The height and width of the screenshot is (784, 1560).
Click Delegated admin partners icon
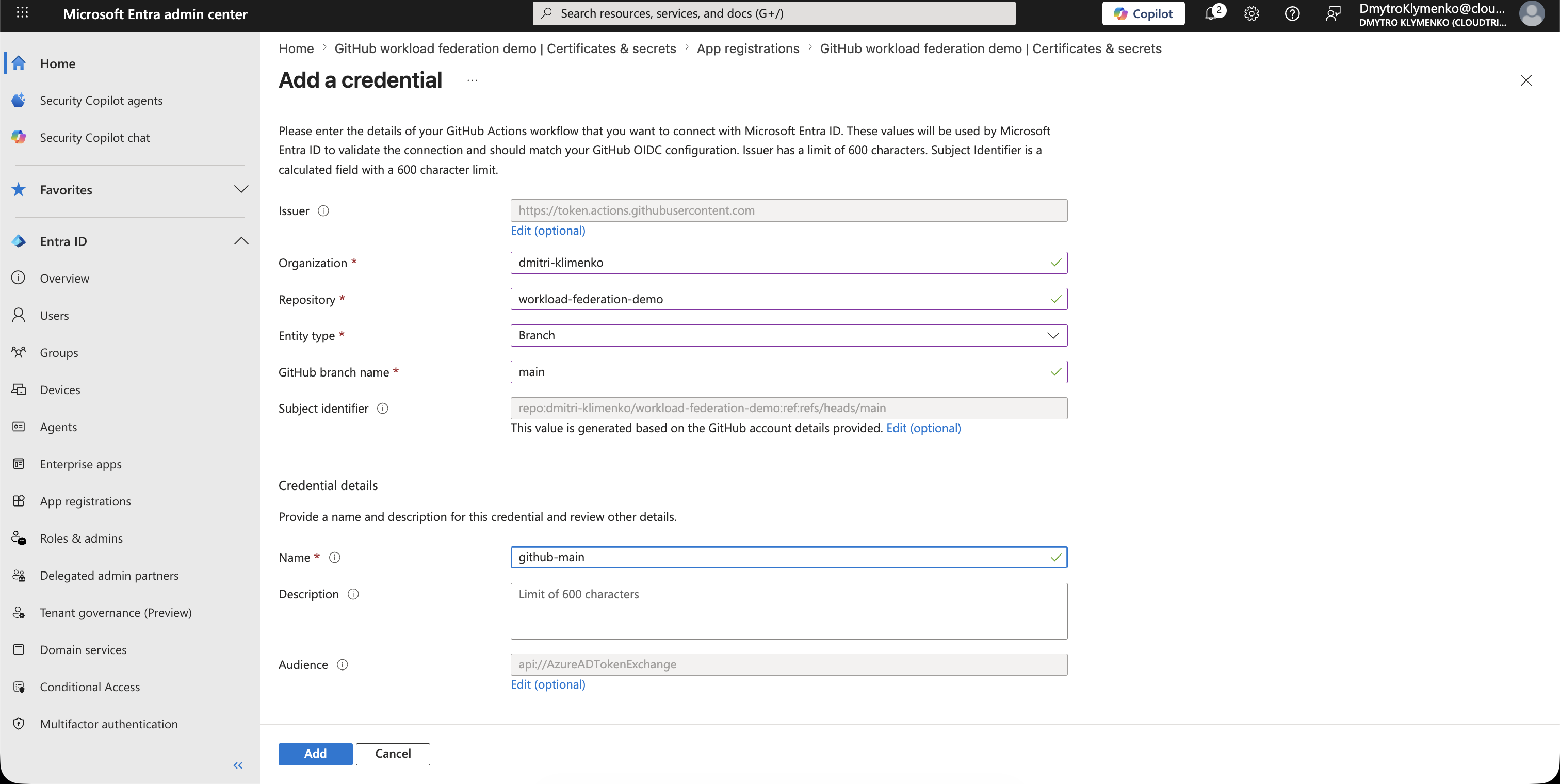coord(19,575)
